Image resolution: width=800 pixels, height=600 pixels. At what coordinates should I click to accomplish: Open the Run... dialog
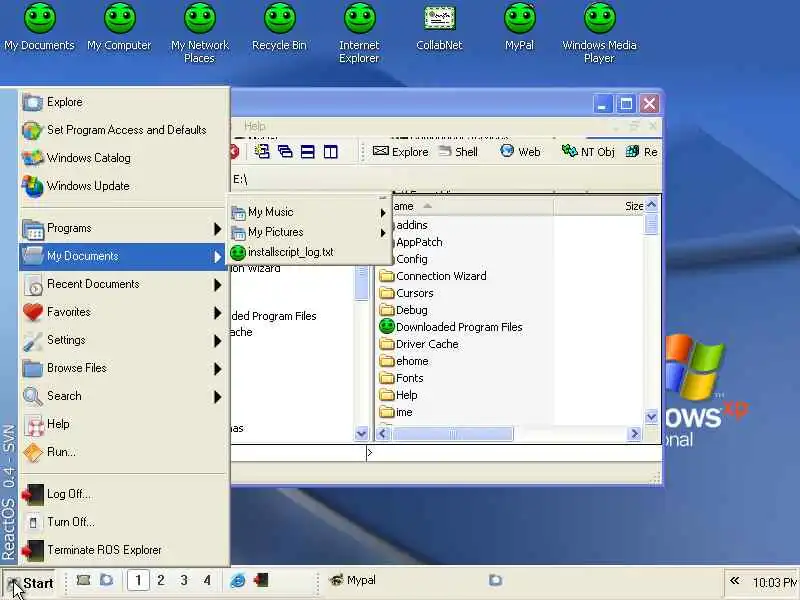(x=124, y=453)
